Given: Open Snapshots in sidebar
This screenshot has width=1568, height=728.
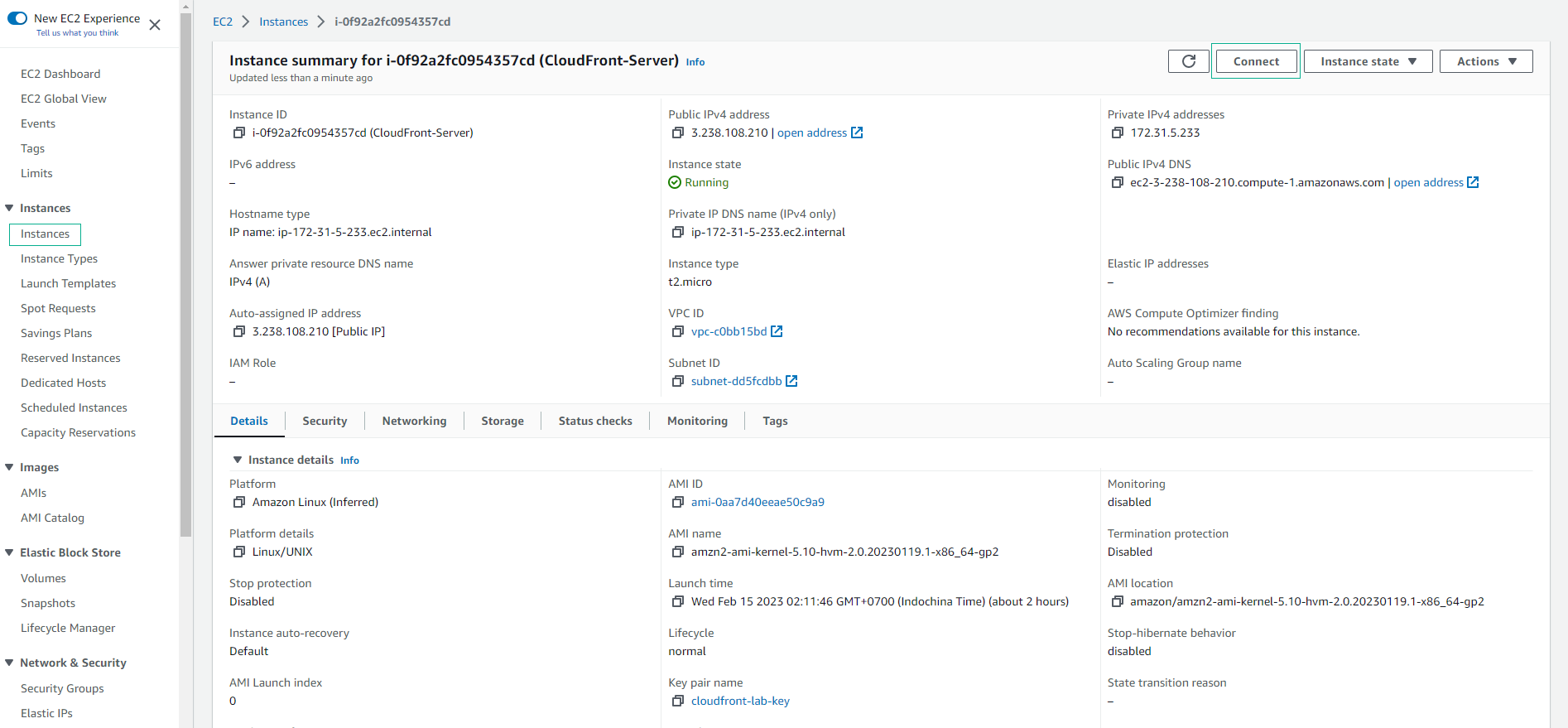Looking at the screenshot, I should tap(48, 603).
